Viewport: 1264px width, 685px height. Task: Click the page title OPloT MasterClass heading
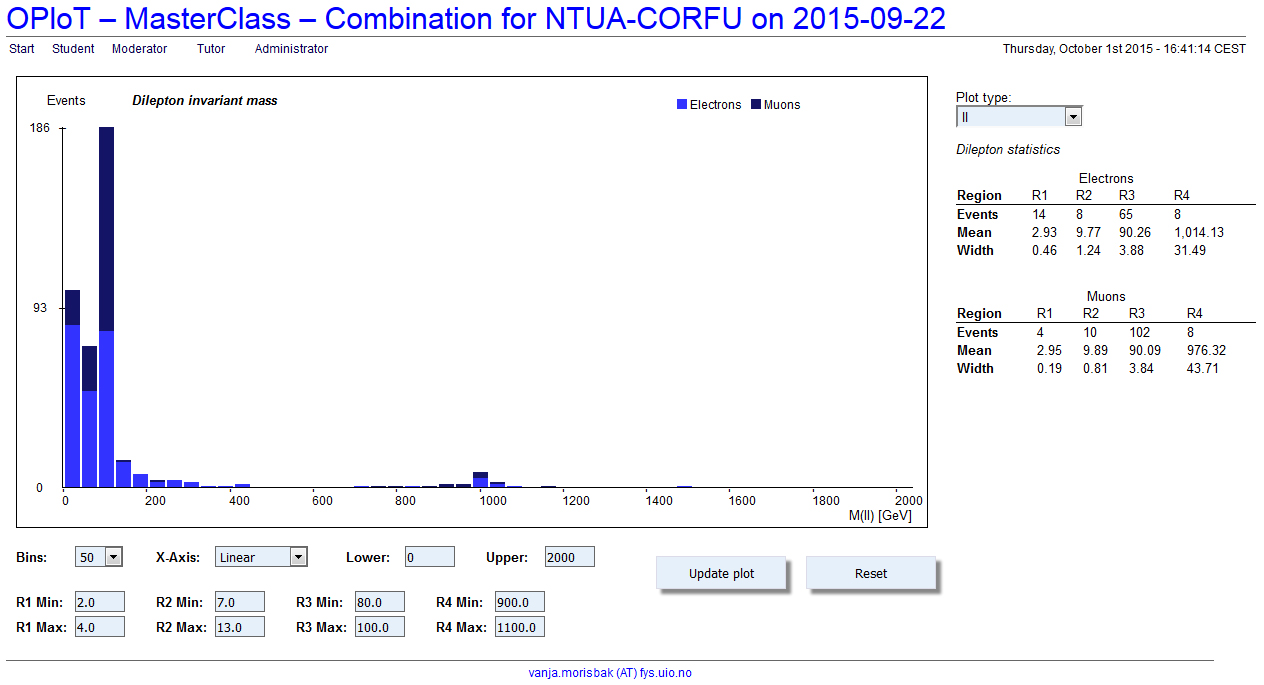coord(477,18)
